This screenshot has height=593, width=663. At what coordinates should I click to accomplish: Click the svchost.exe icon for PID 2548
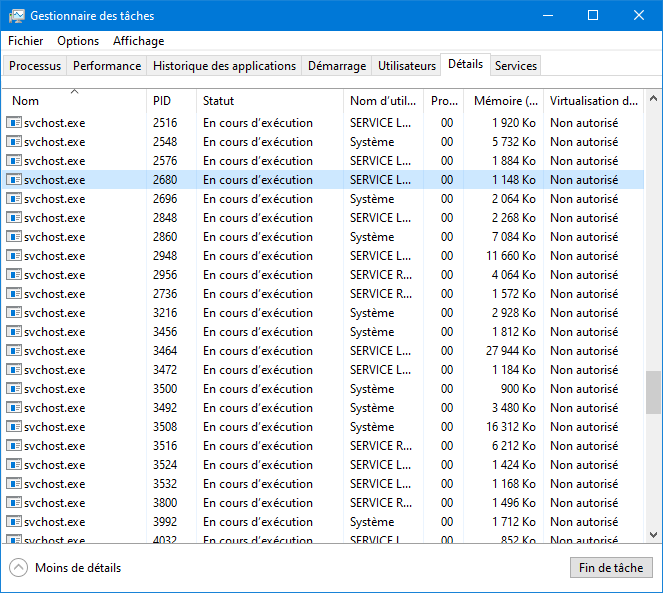(x=14, y=142)
